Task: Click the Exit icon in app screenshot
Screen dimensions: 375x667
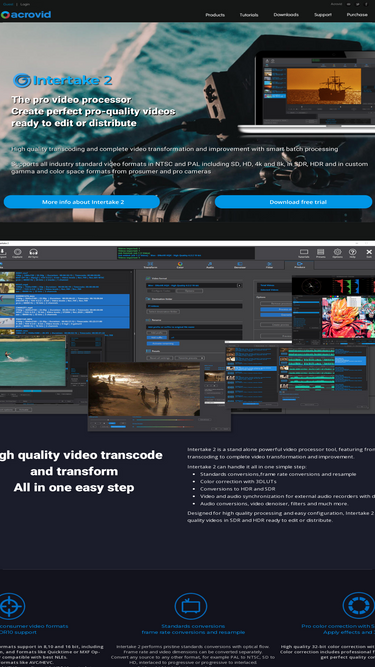Action: coord(369,254)
